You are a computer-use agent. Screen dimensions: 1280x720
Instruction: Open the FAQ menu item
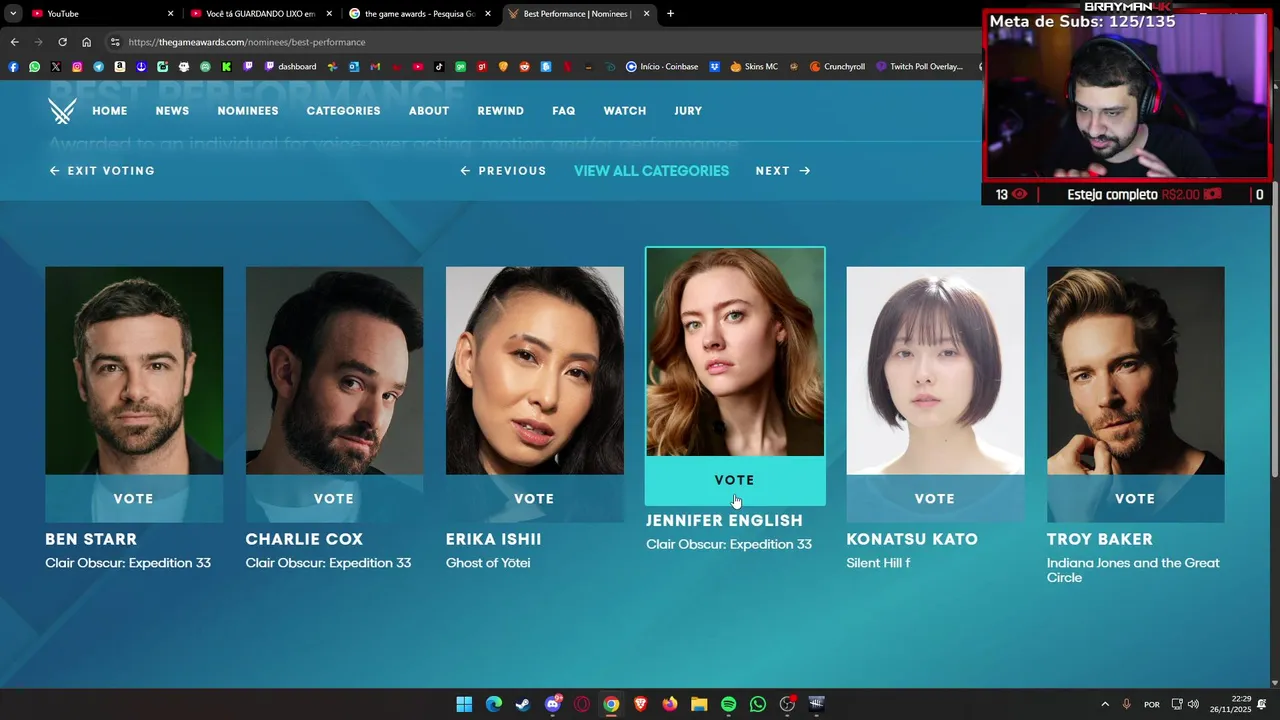coord(564,111)
